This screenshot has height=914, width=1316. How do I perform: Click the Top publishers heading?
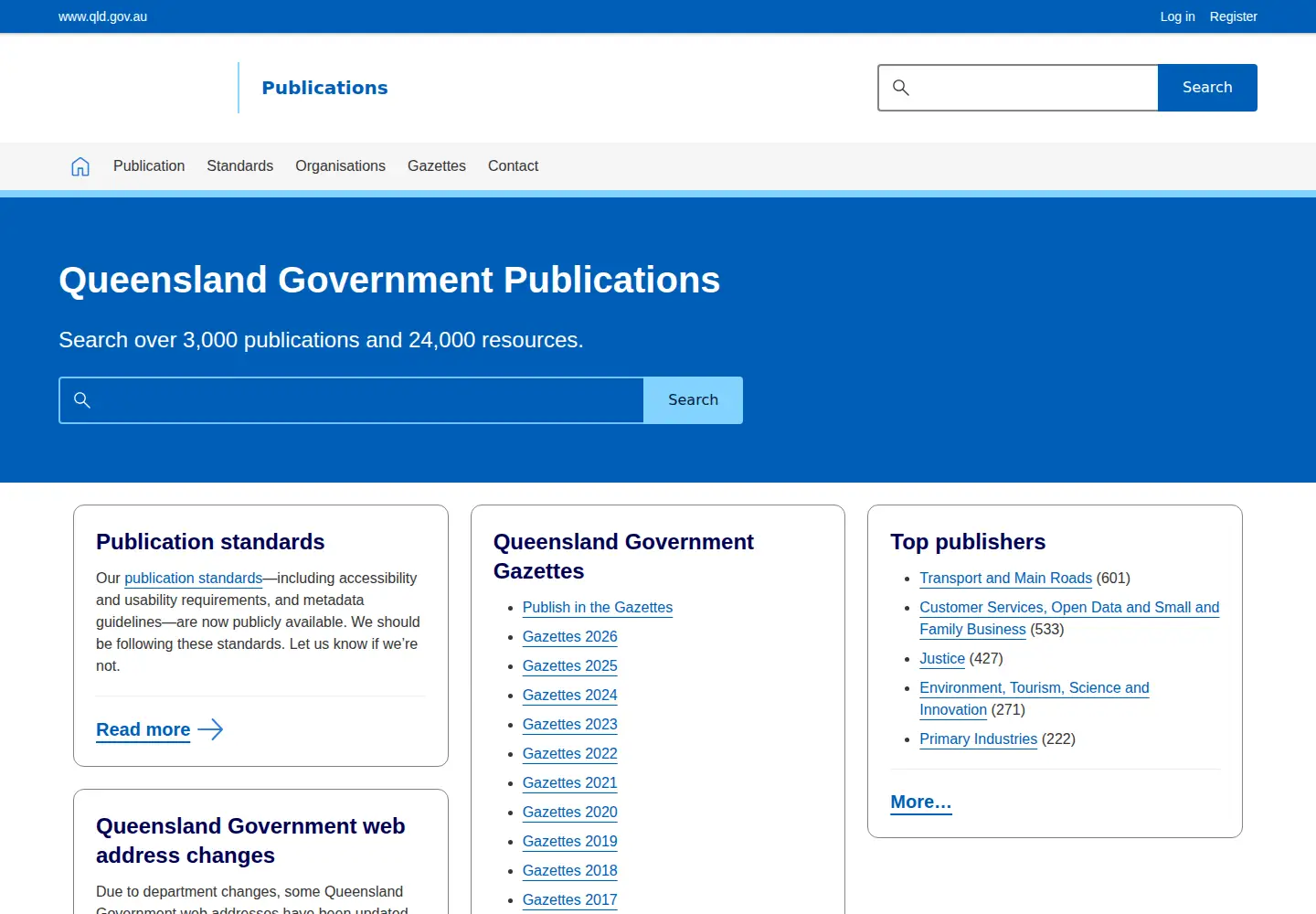click(x=968, y=542)
